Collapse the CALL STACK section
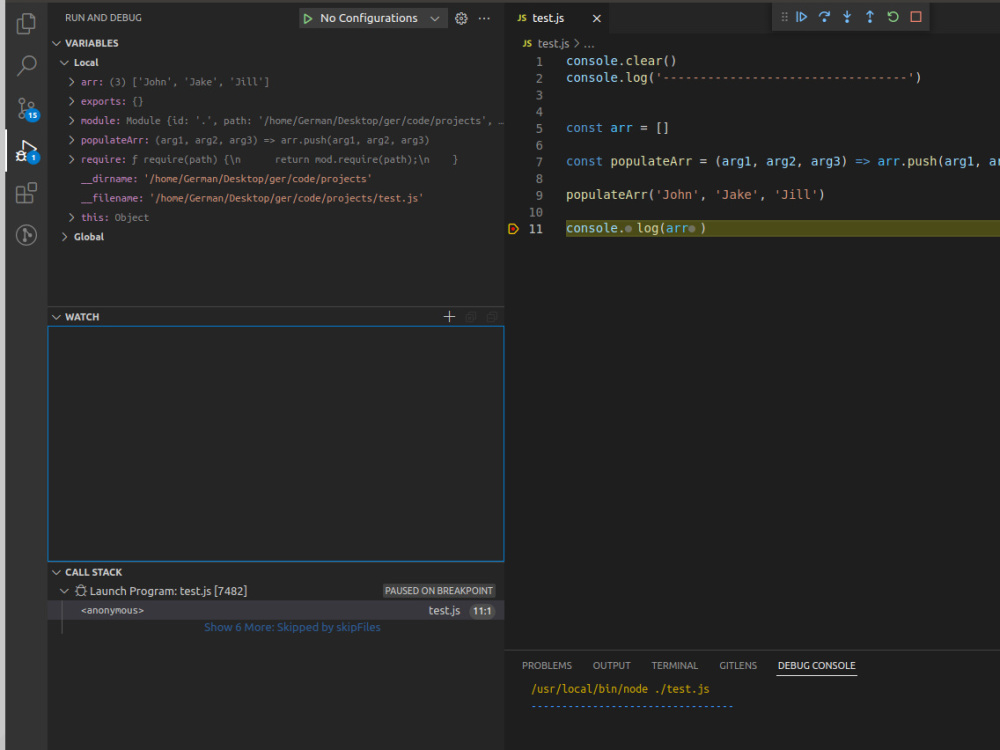The image size is (1000, 750). click(x=57, y=572)
